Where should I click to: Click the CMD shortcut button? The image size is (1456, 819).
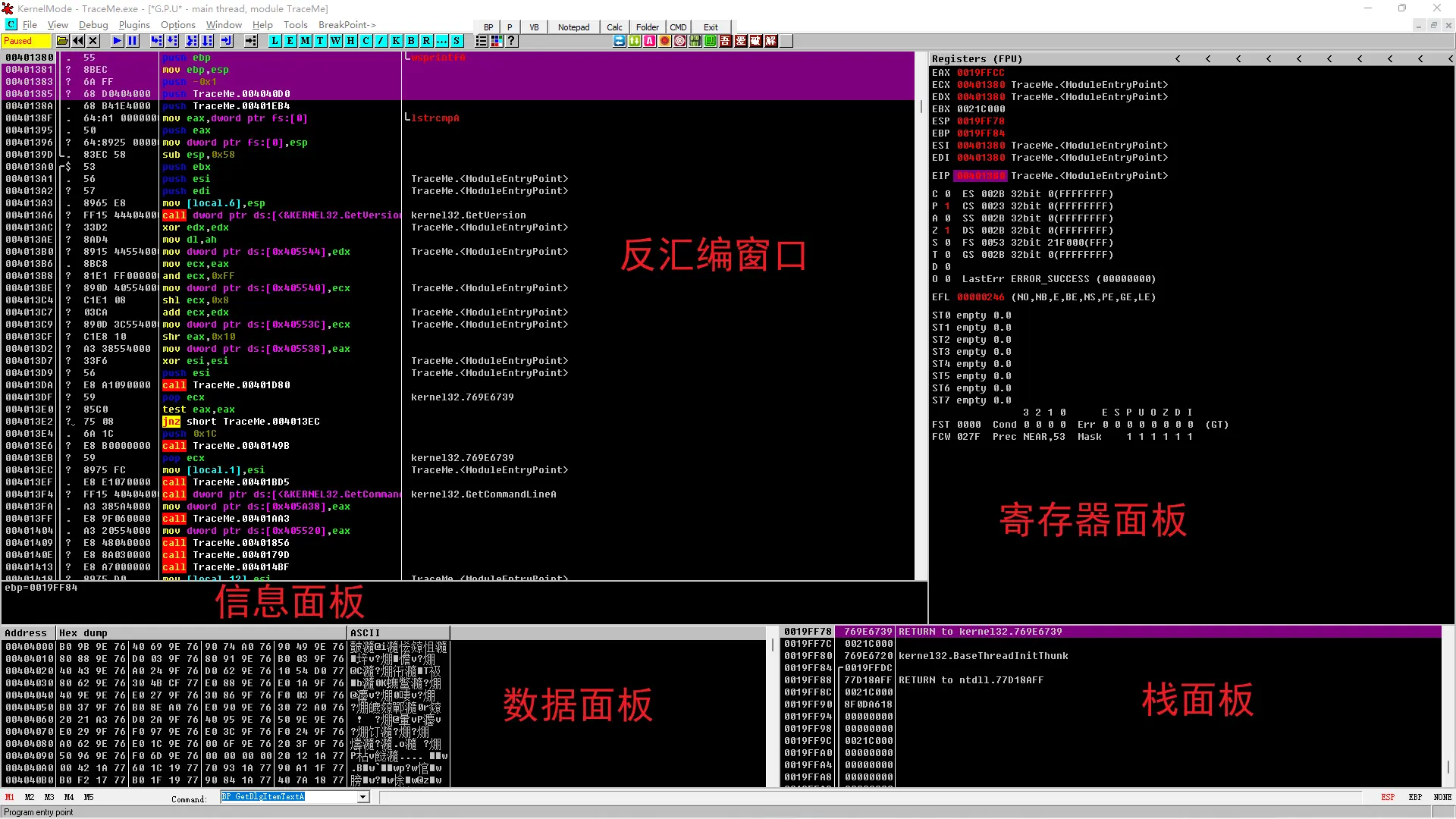[678, 27]
